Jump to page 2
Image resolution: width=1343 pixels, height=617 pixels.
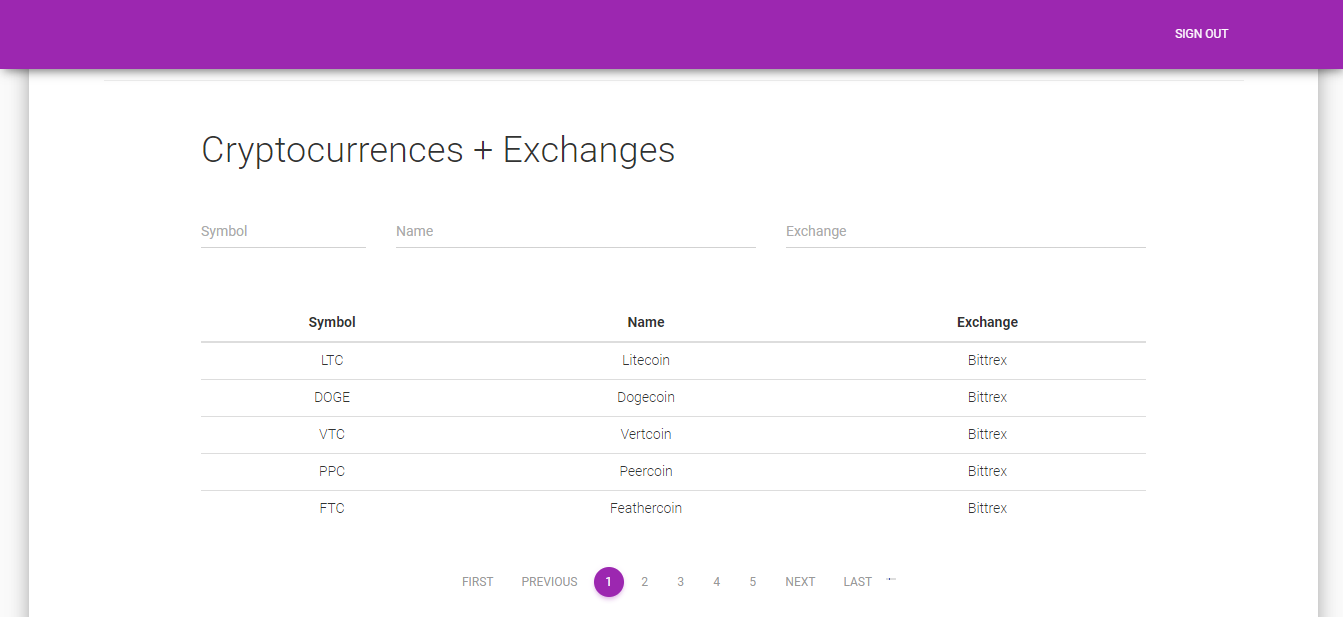click(644, 582)
